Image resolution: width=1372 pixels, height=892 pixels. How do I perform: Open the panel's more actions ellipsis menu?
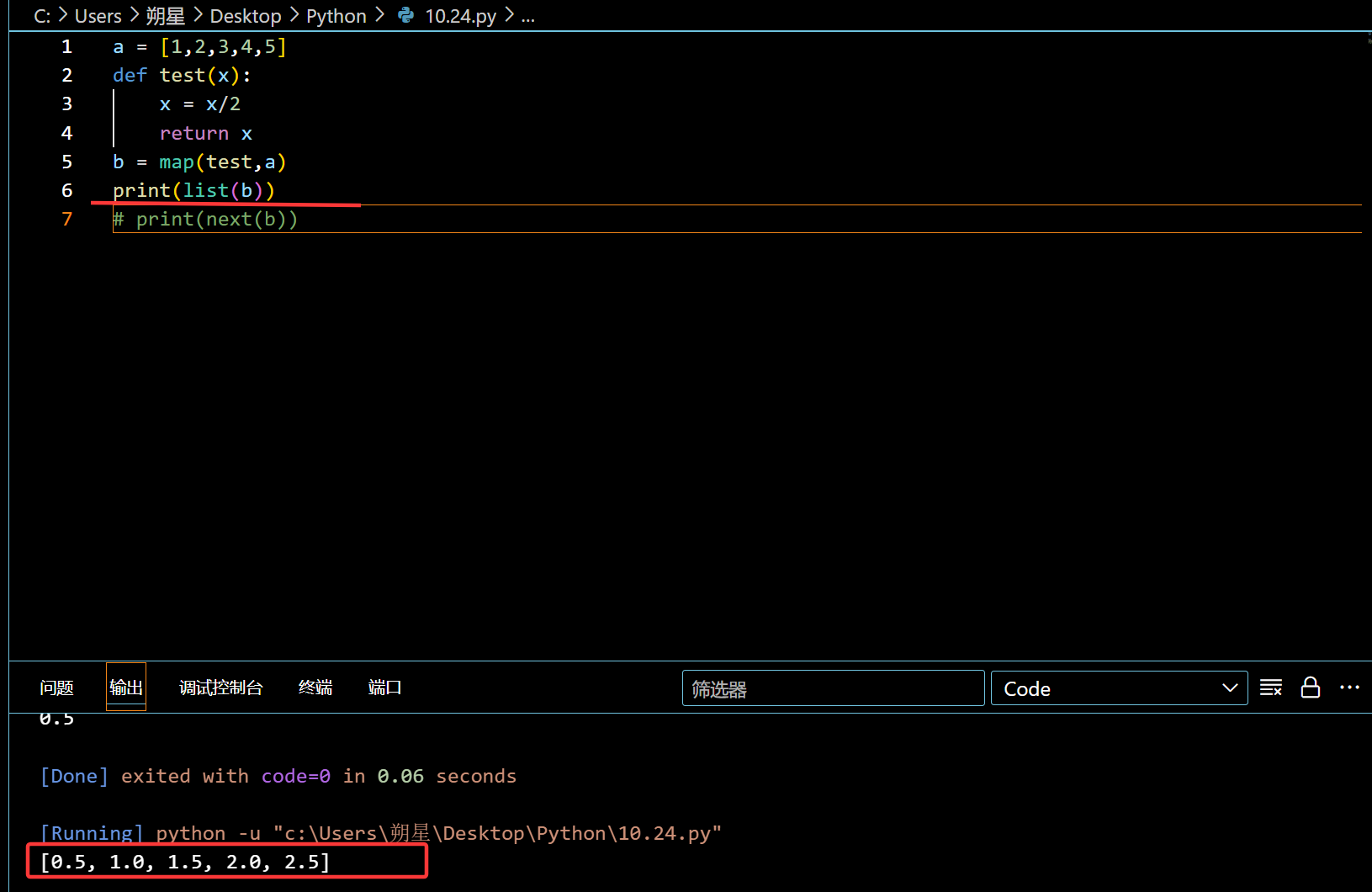point(1349,688)
